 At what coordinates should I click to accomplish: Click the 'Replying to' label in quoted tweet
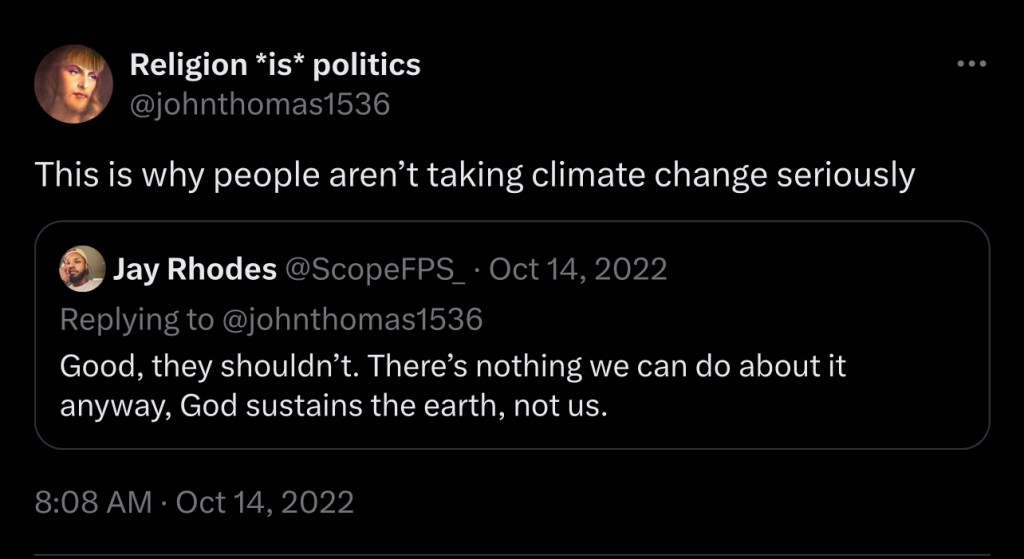[136, 319]
